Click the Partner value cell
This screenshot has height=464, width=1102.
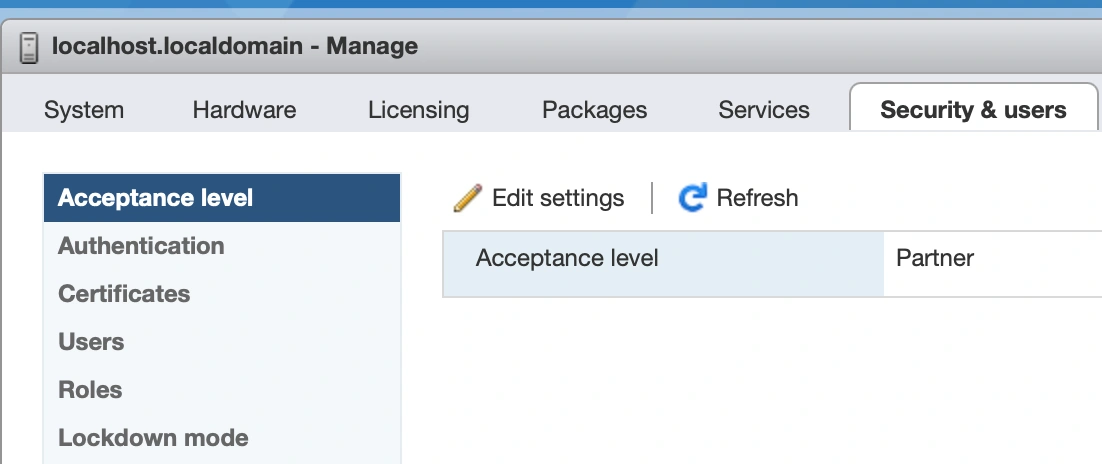pyautogui.click(x=935, y=259)
